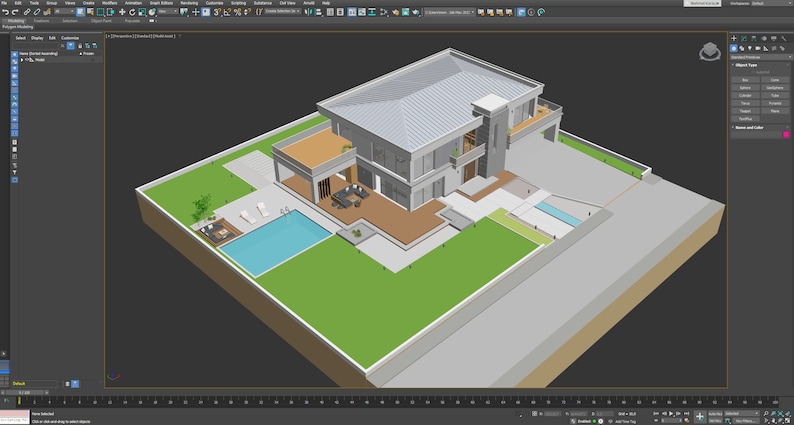This screenshot has width=794, height=425.
Task: Click the Mirror tool icon
Action: [308, 12]
